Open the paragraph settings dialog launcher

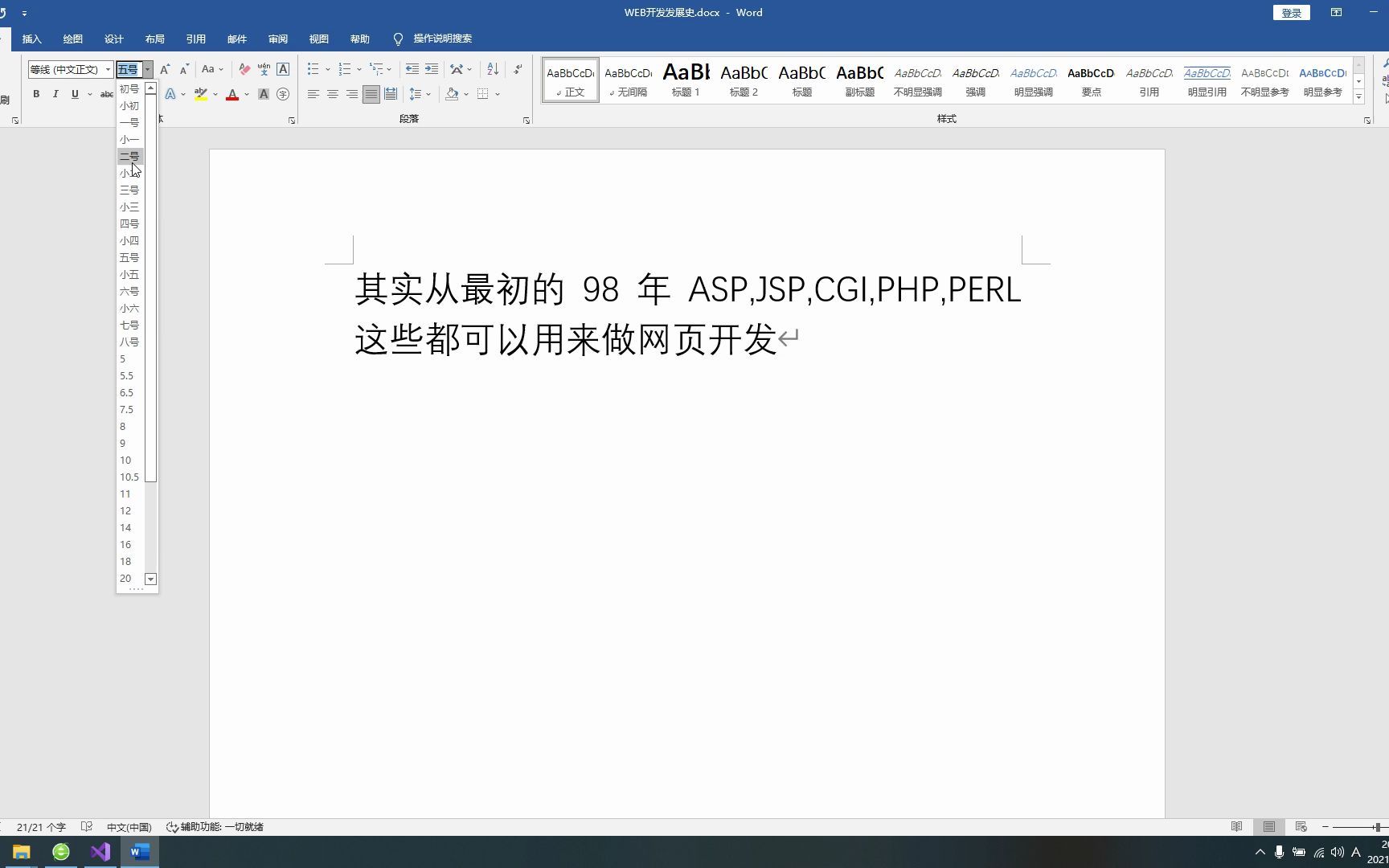click(x=527, y=120)
